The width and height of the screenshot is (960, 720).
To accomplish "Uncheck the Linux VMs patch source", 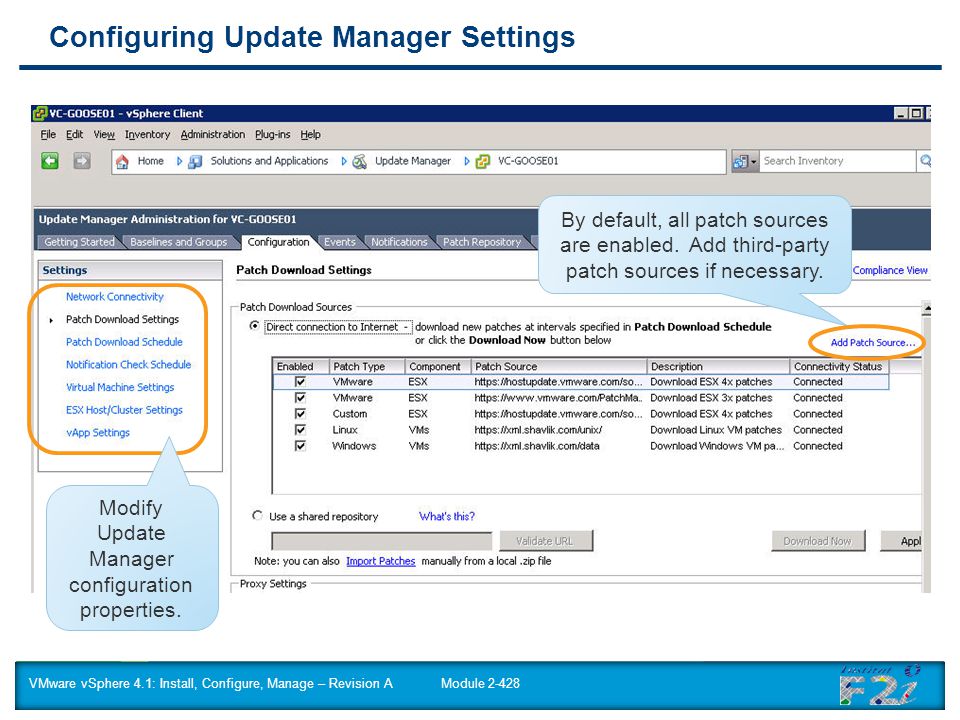I will pyautogui.click(x=300, y=429).
